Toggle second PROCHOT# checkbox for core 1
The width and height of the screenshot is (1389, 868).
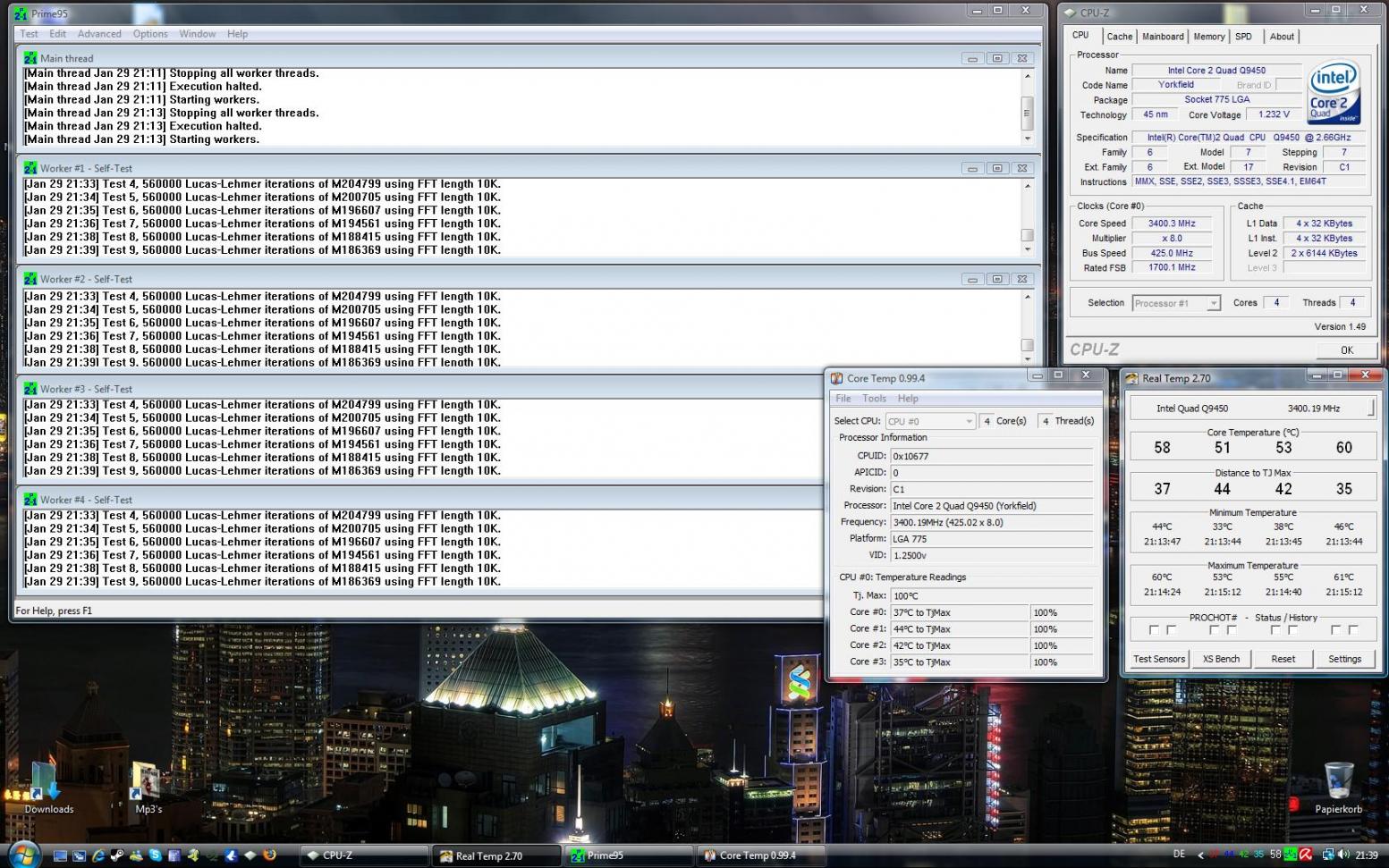[x=1232, y=630]
